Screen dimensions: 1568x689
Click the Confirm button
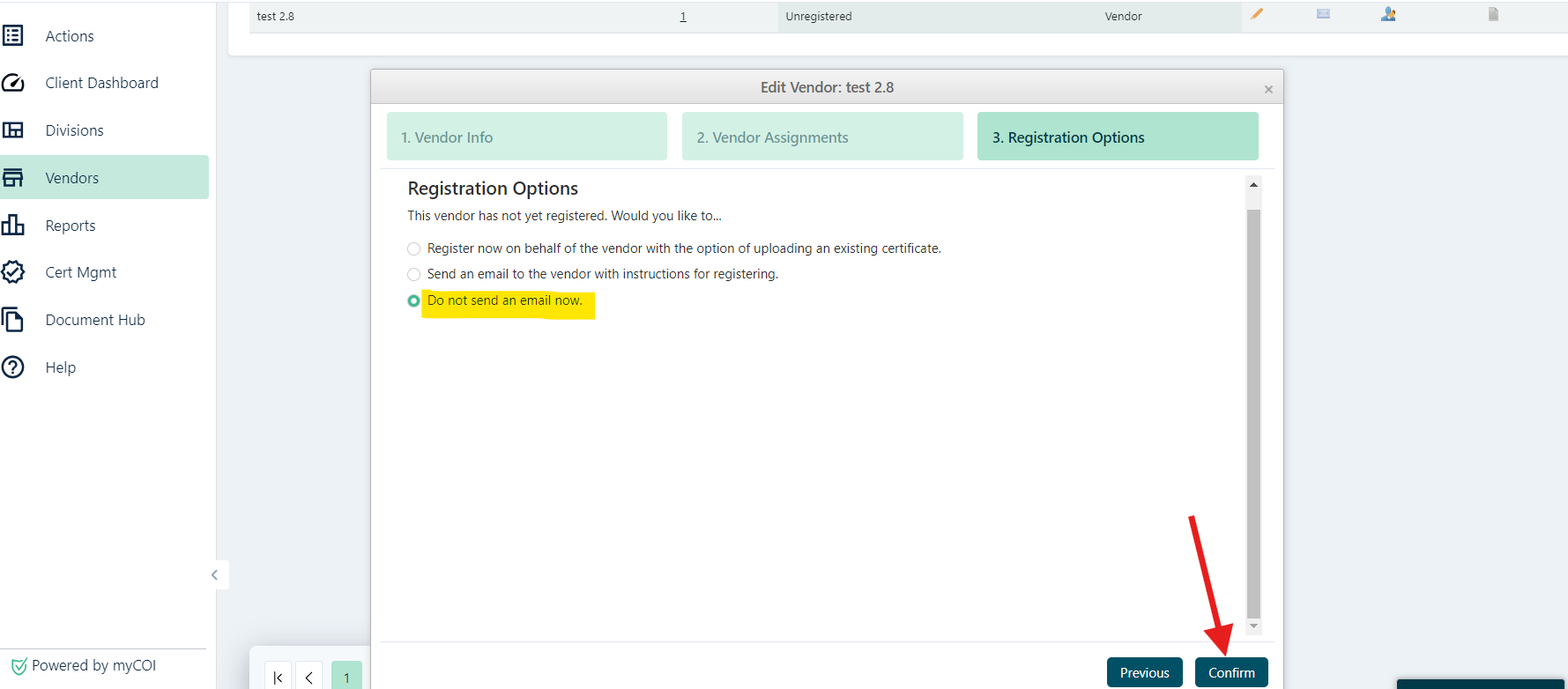pos(1230,672)
